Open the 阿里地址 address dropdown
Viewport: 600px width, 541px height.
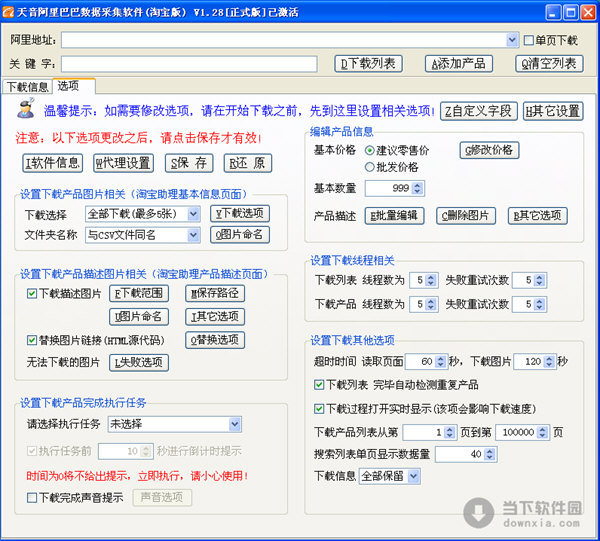click(x=512, y=40)
